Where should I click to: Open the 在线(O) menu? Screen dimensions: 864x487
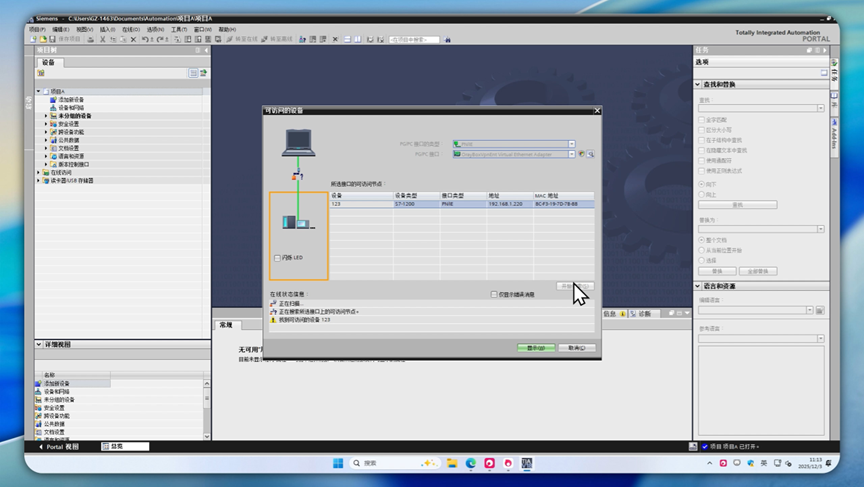130,29
